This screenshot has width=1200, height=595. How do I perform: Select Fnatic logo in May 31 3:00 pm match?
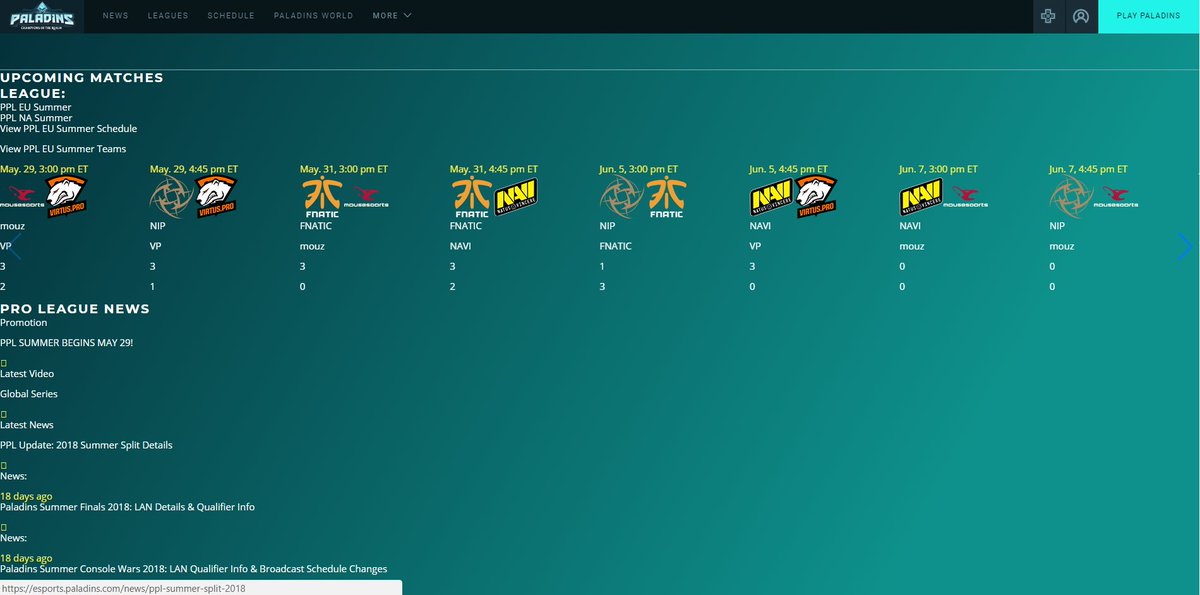321,197
